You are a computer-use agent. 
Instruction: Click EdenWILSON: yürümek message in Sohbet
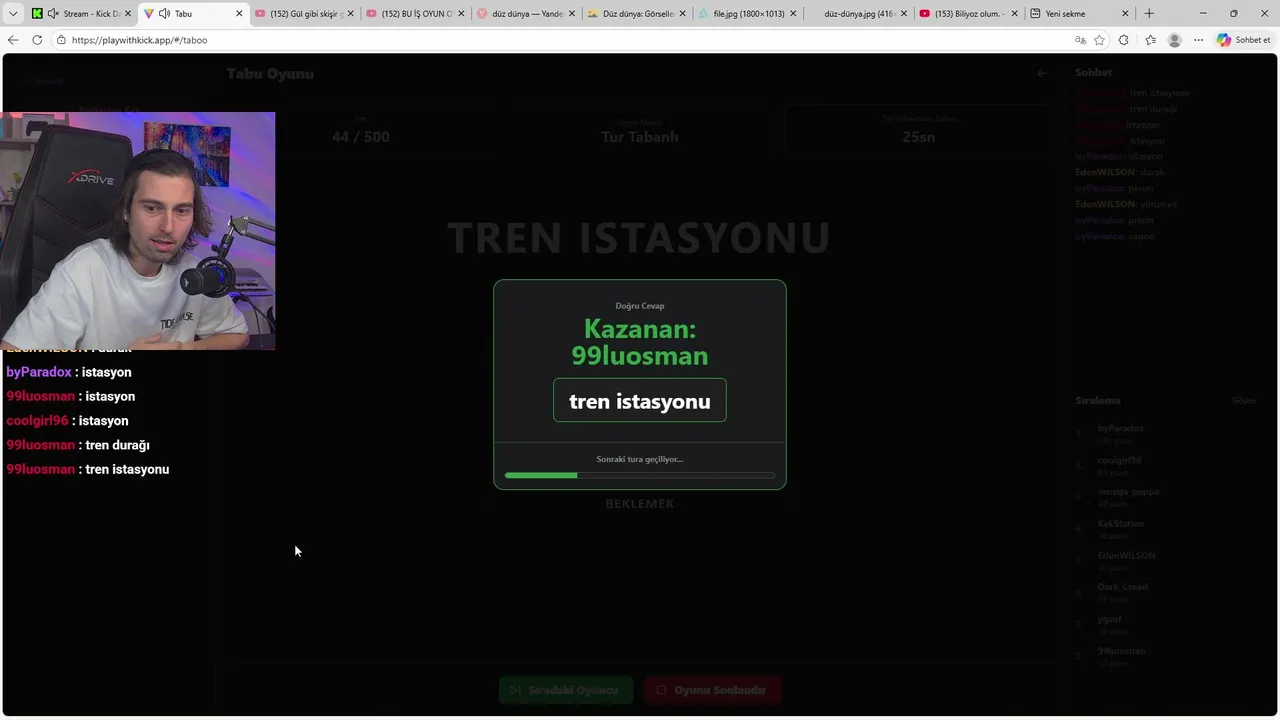tap(1126, 204)
